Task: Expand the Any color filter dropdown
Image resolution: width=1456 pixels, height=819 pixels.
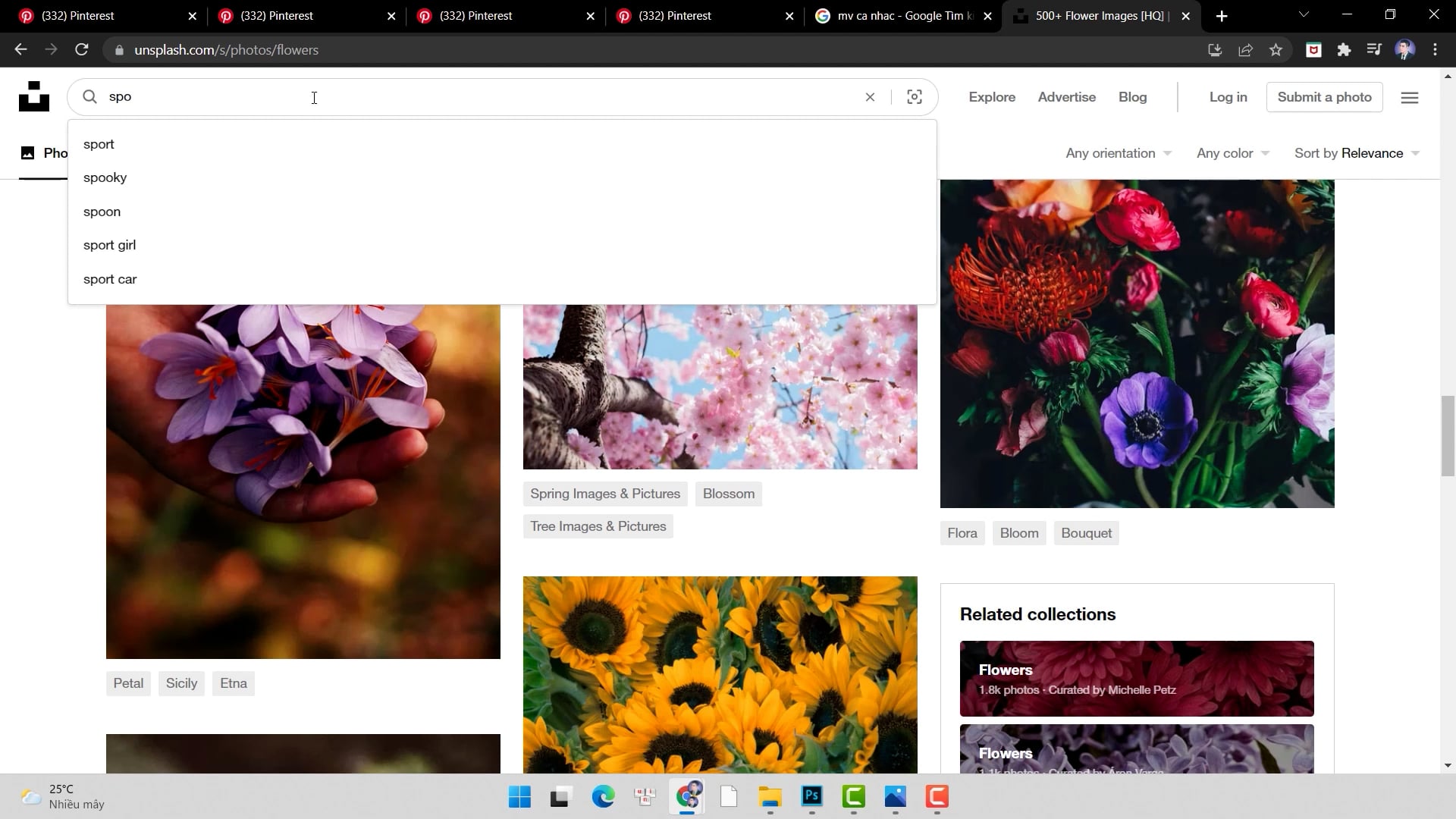Action: [x=1232, y=153]
